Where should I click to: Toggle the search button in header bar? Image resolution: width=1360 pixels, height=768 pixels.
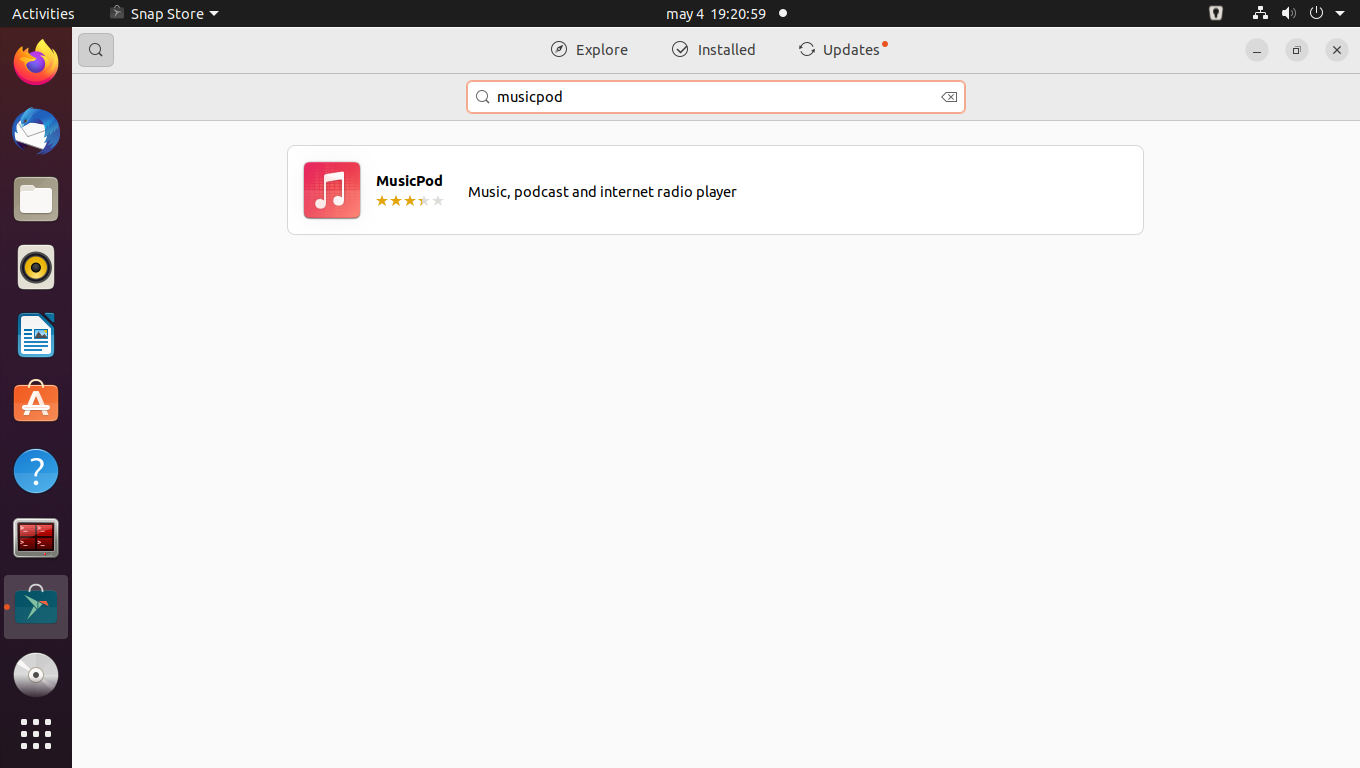pos(96,50)
